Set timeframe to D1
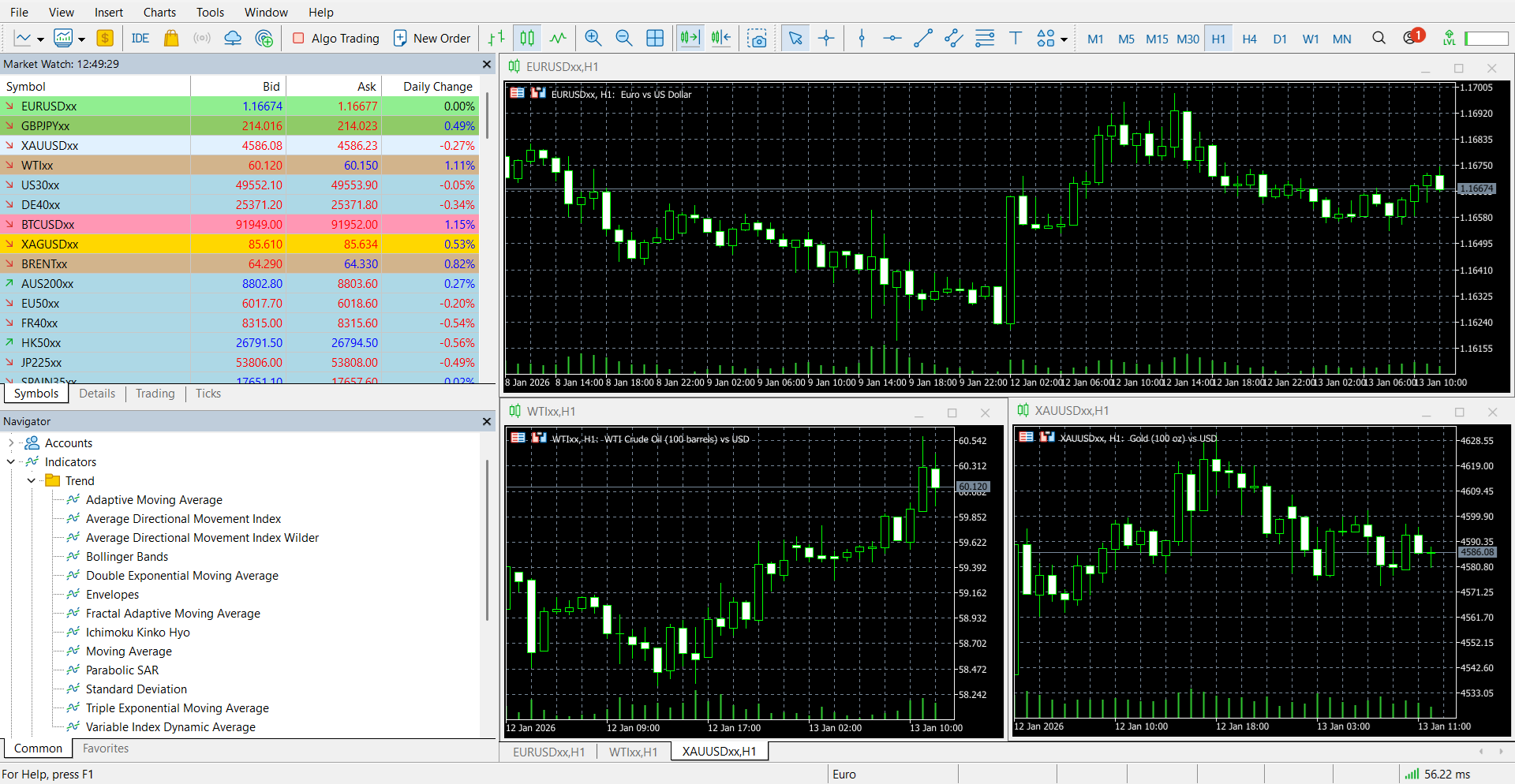1515x784 pixels. [1280, 39]
